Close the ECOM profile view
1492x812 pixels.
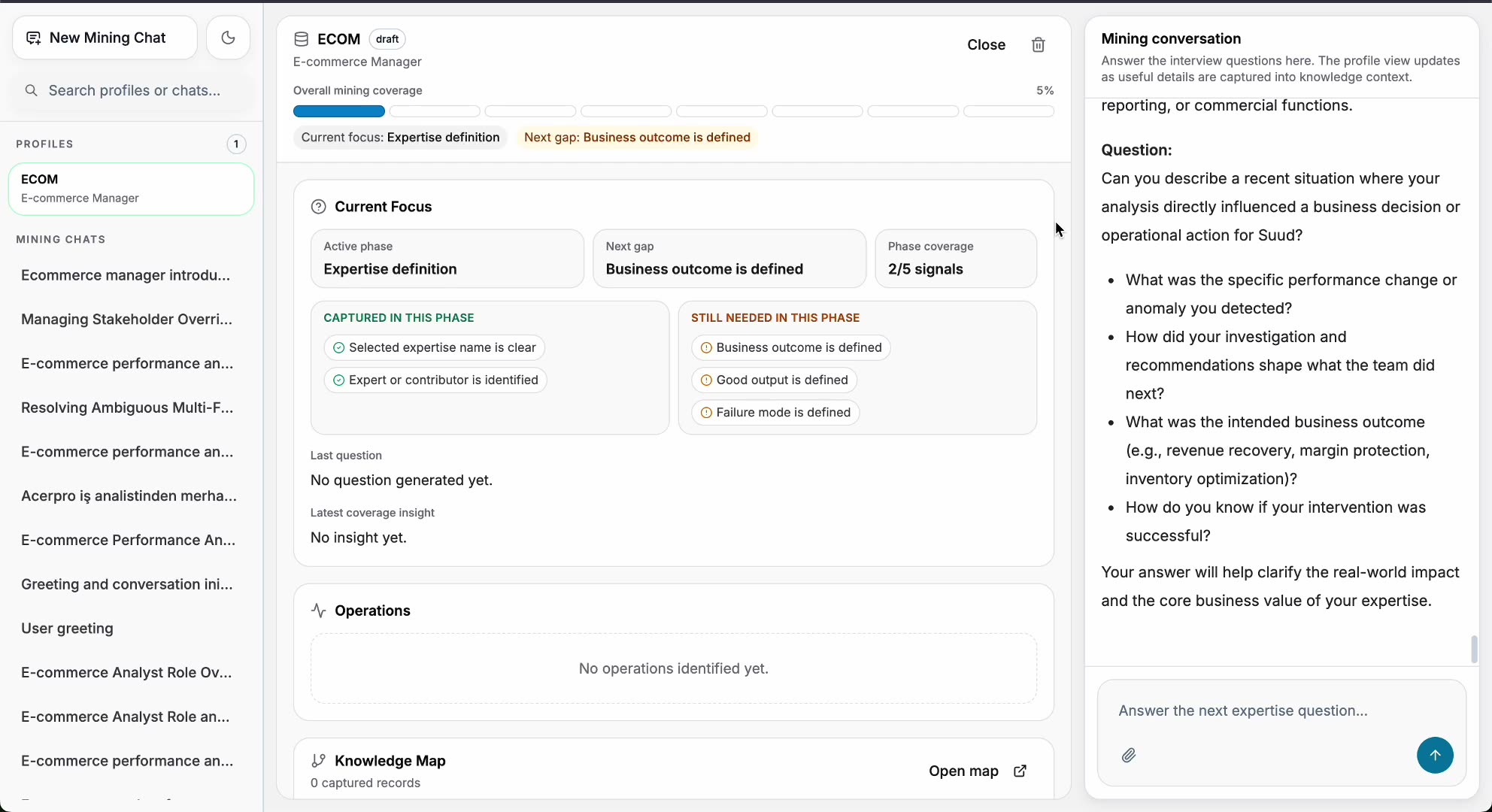(987, 45)
